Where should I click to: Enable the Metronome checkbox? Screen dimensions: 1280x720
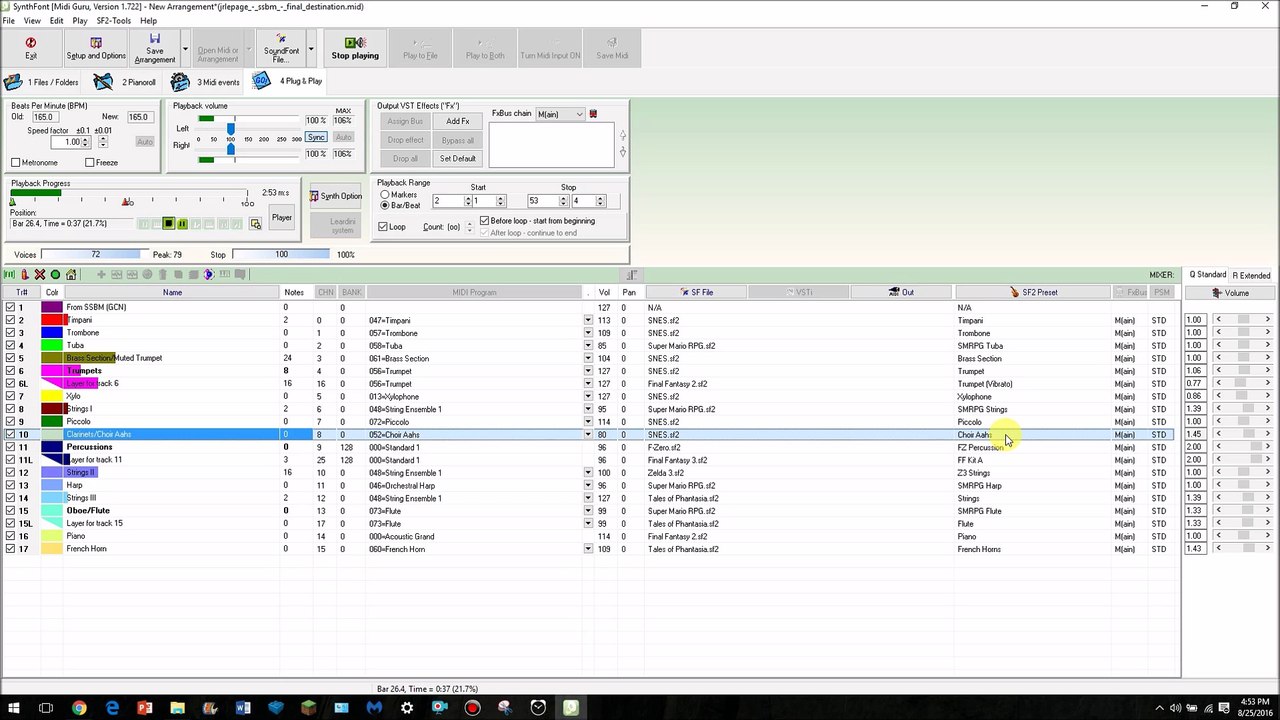16,163
